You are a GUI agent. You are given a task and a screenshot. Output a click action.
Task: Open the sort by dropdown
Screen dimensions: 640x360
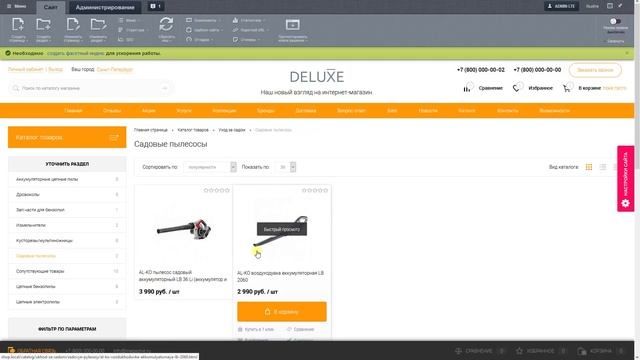tap(210, 167)
